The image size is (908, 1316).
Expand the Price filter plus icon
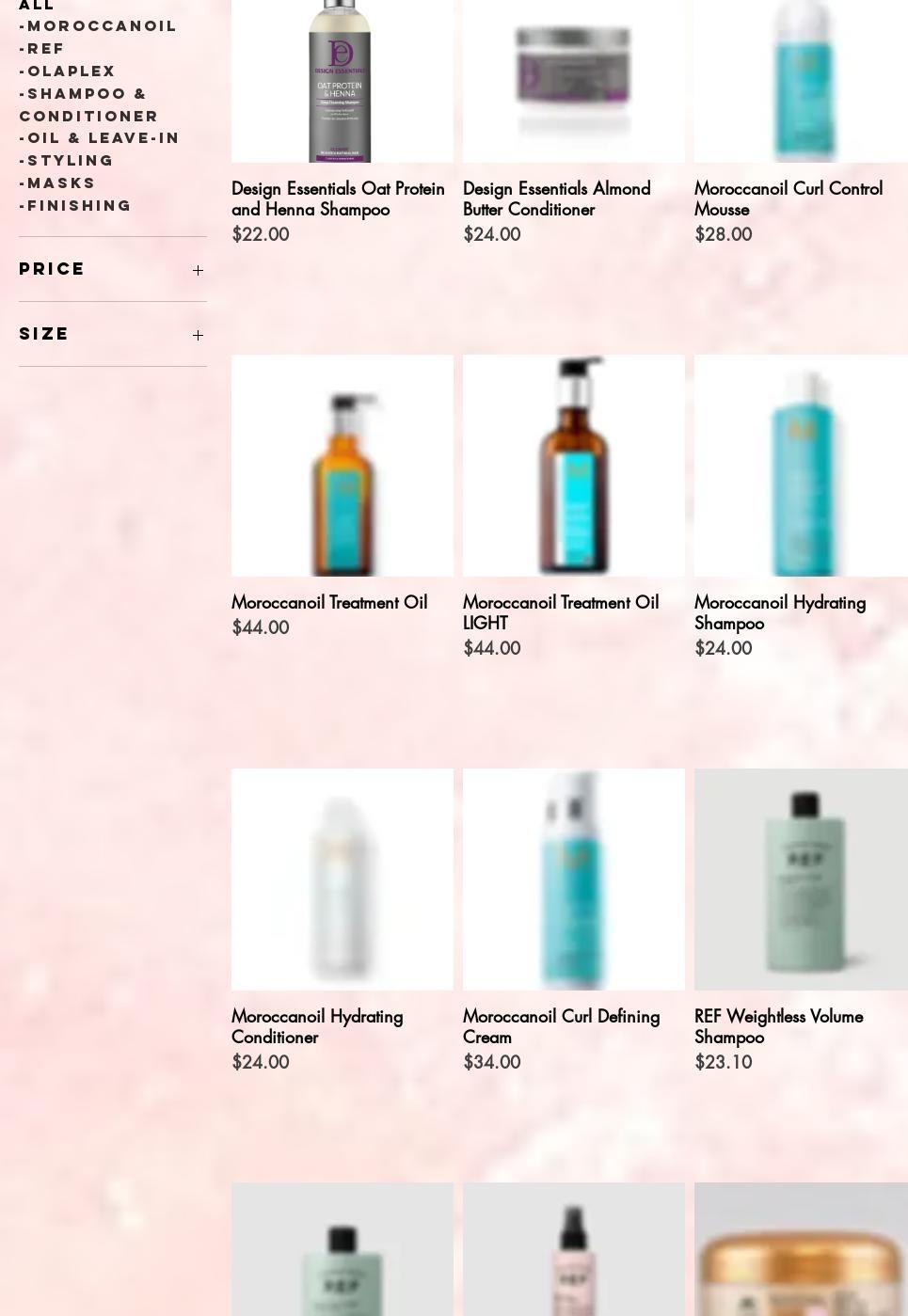tap(198, 270)
